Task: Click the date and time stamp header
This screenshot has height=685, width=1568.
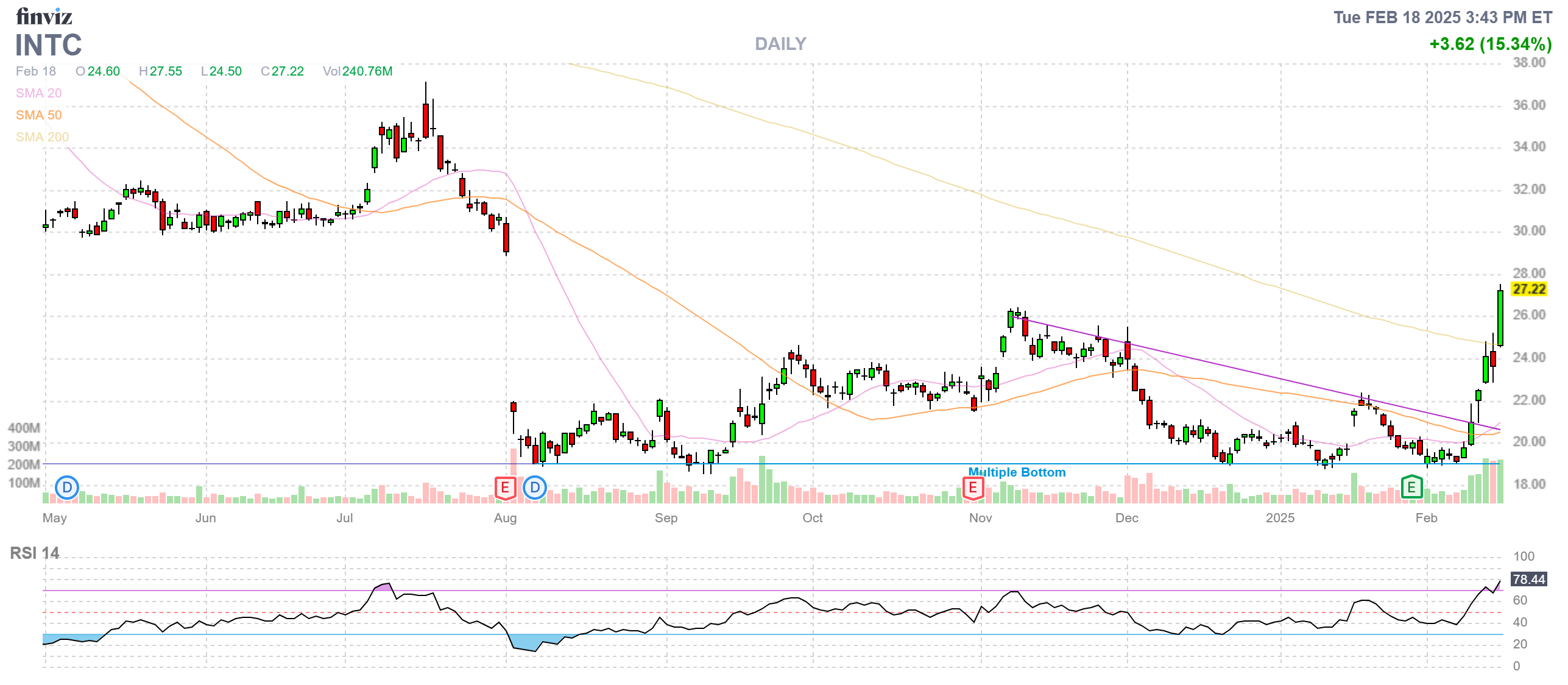Action: point(1443,17)
